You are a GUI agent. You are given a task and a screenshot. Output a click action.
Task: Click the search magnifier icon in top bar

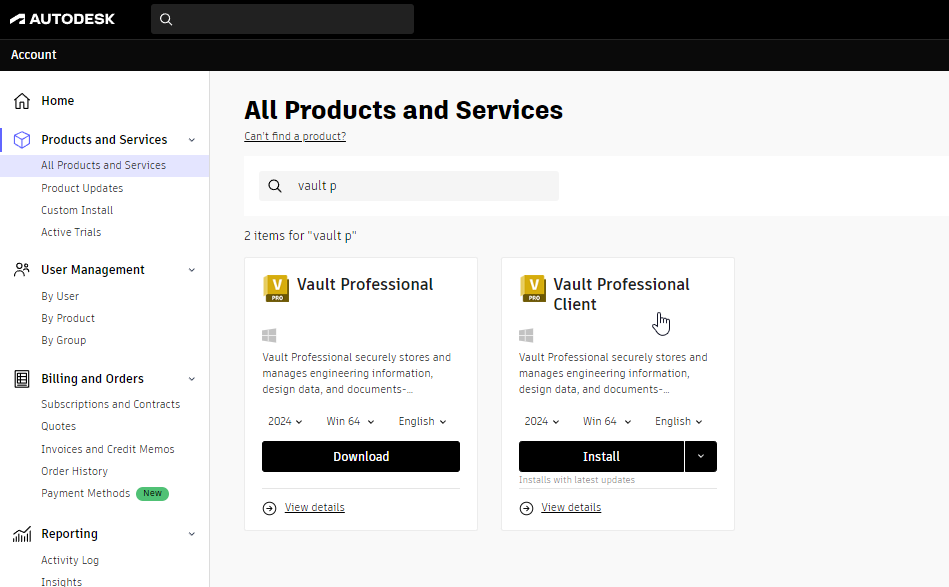pyautogui.click(x=167, y=19)
